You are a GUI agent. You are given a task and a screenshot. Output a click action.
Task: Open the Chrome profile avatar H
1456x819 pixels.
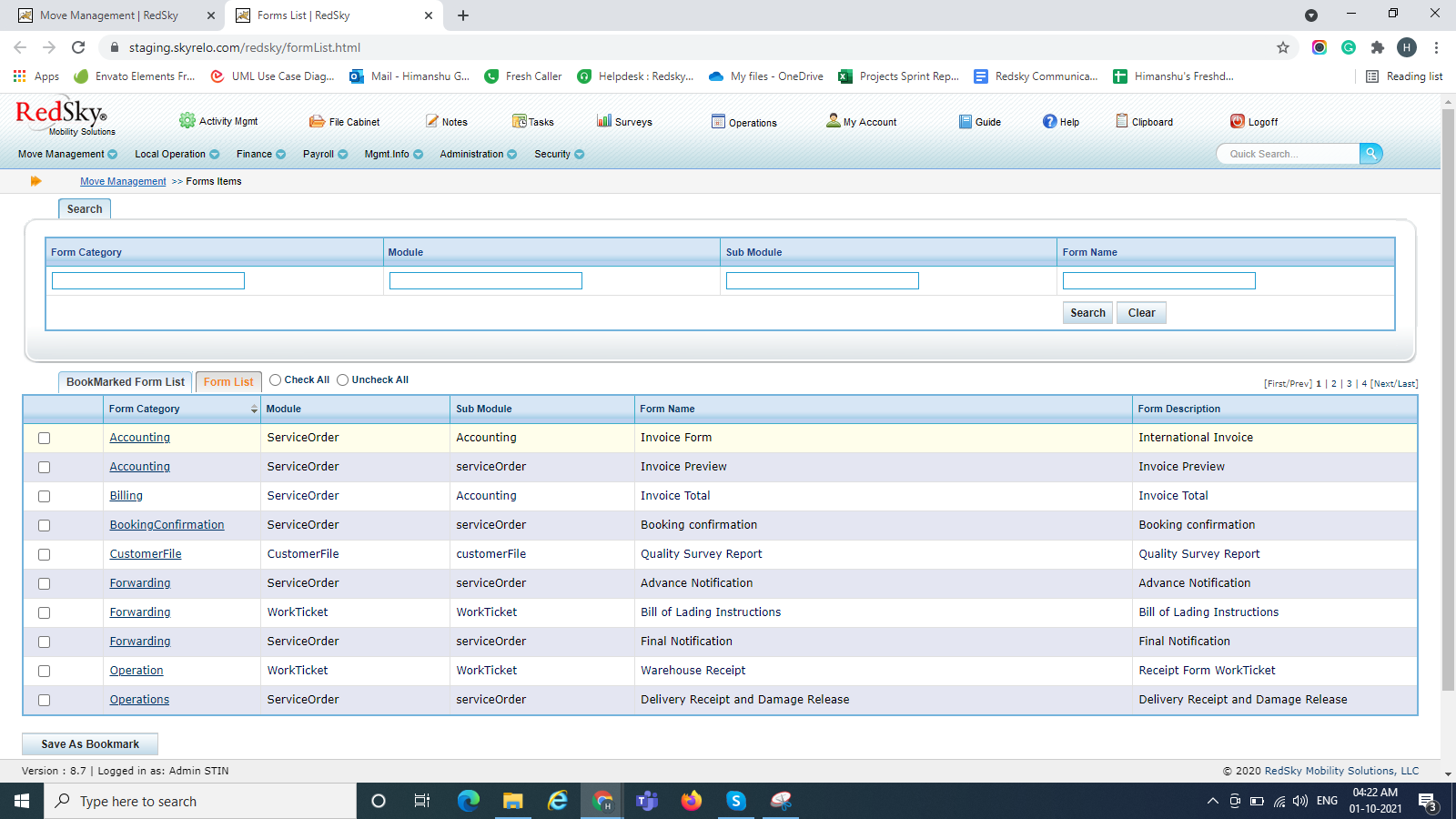coord(1407,47)
